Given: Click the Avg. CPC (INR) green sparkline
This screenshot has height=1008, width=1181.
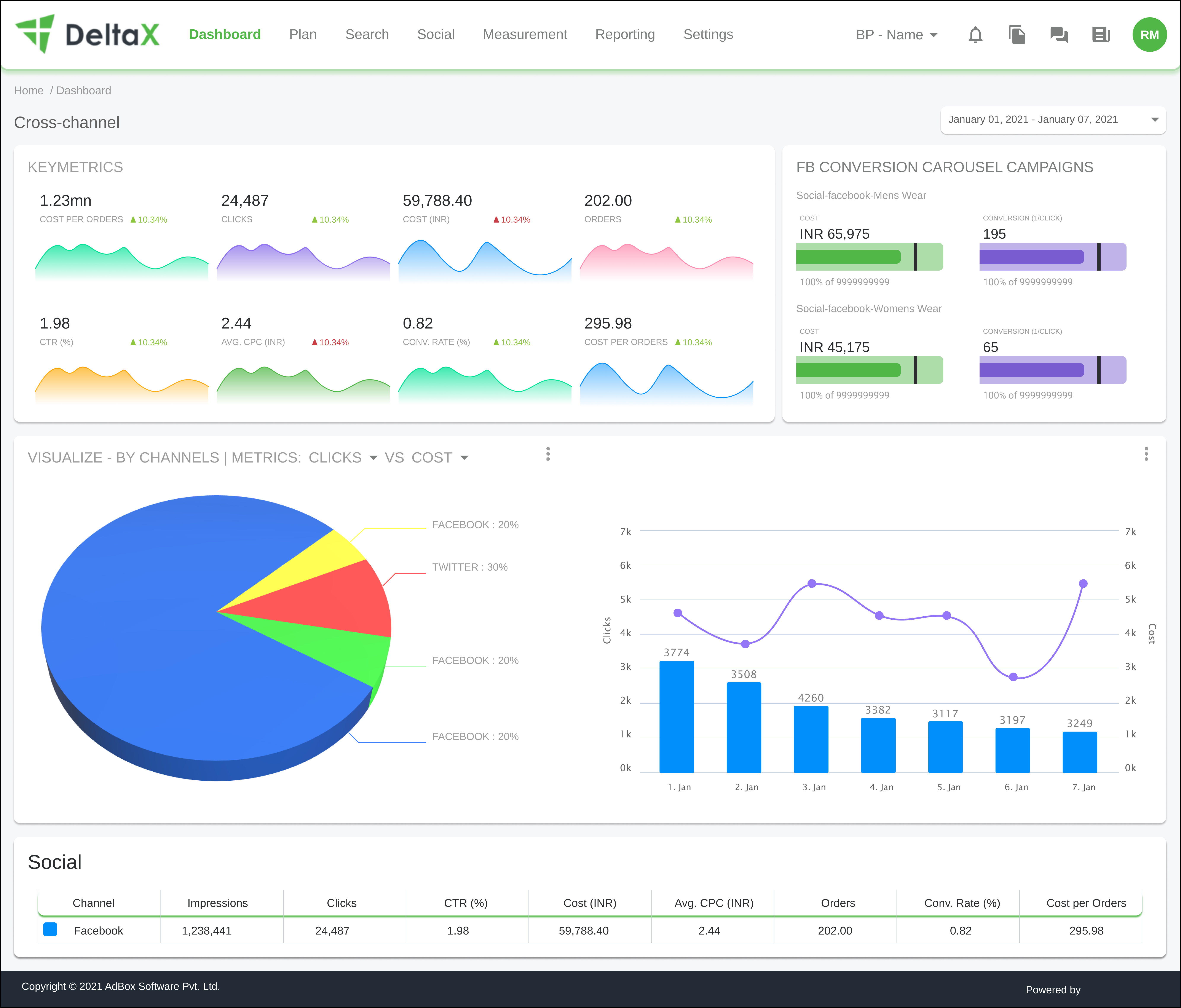Looking at the screenshot, I should coord(303,385).
